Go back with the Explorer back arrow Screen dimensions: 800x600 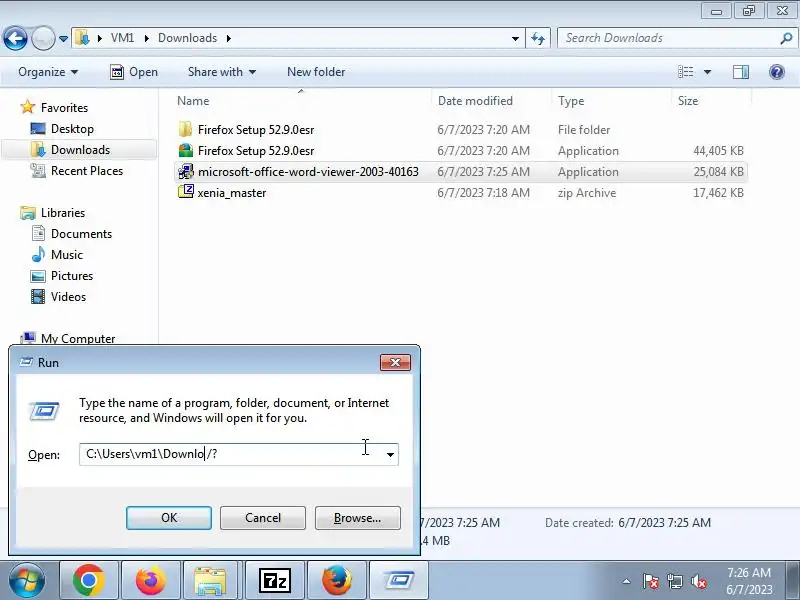[15, 38]
